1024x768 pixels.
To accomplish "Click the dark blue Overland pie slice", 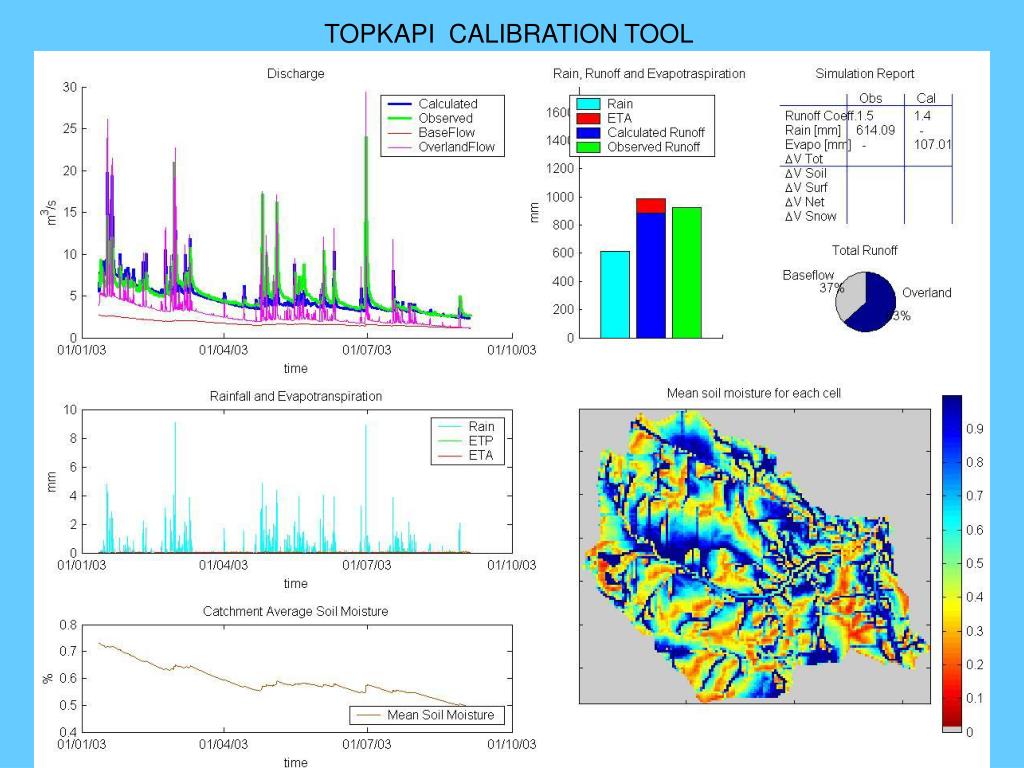I will pyautogui.click(x=875, y=304).
